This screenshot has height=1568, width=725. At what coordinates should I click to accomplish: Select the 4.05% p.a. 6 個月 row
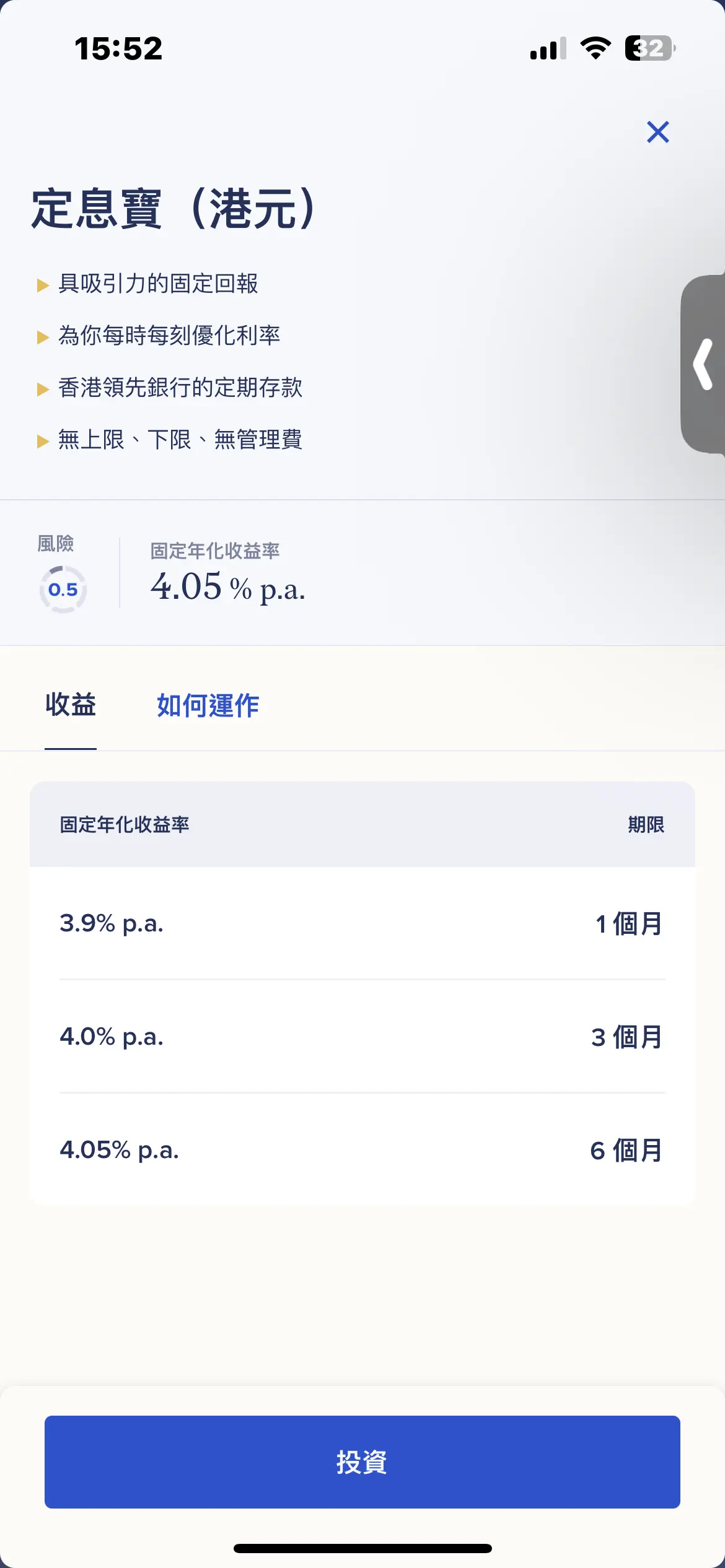coord(362,1150)
